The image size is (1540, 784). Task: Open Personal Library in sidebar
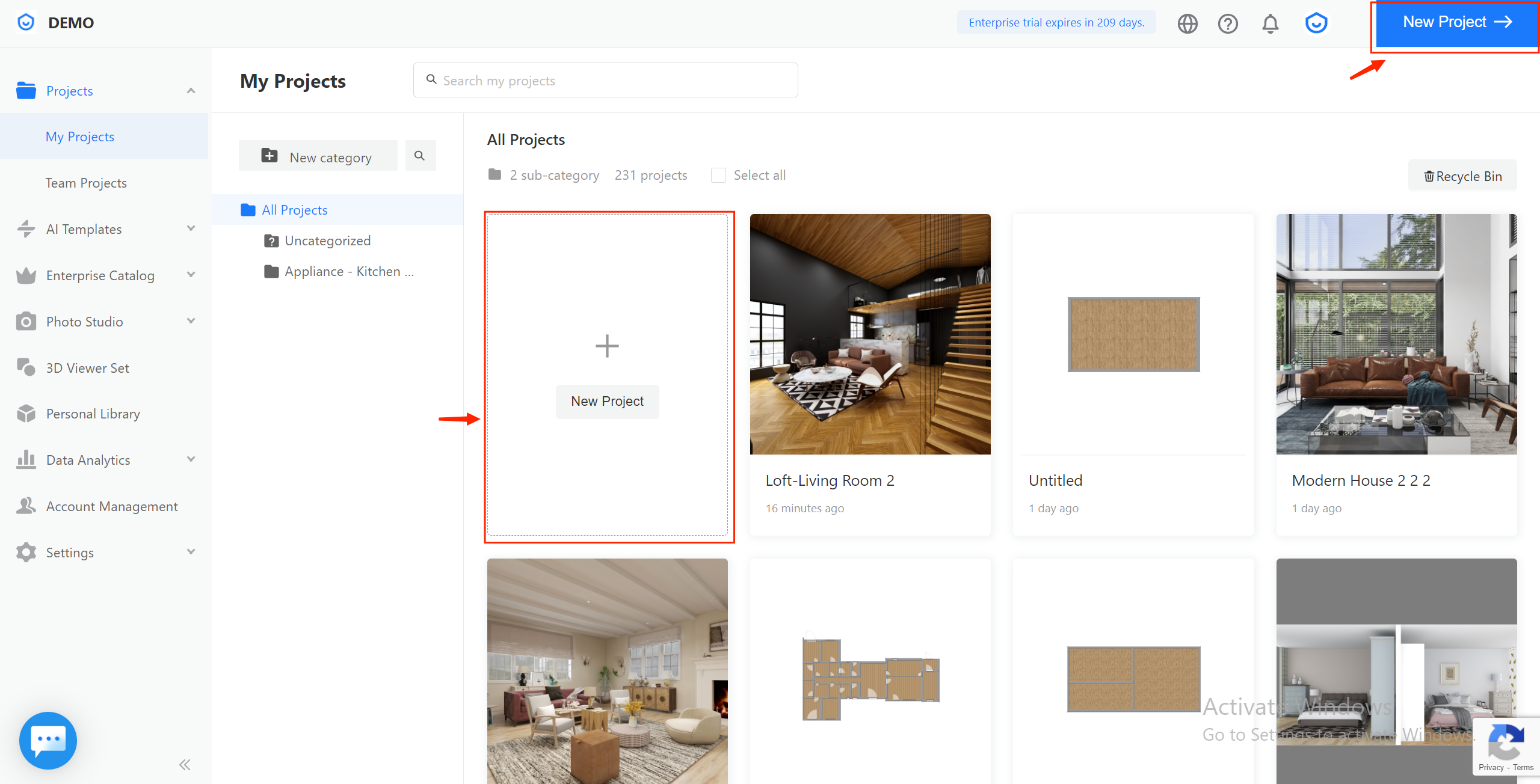(x=93, y=414)
